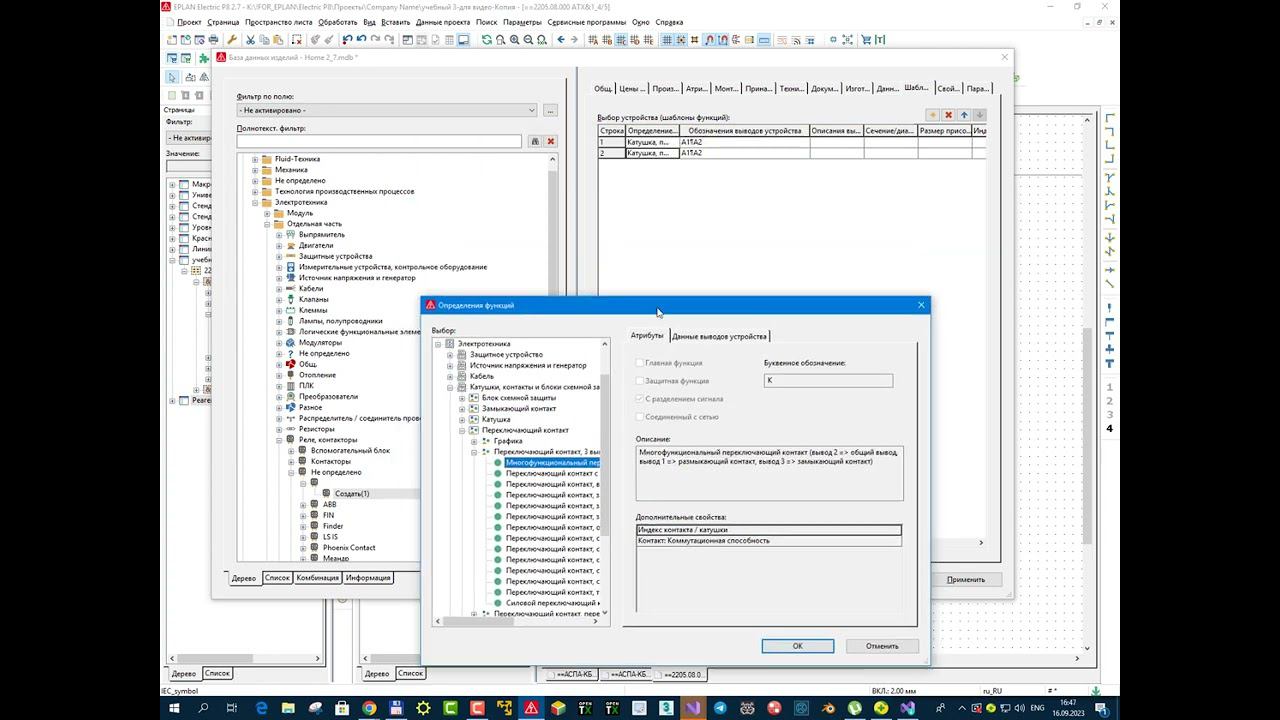This screenshot has height=720, width=1280.
Task: Click the Cut scissors icon in toolbar
Action: click(249, 40)
